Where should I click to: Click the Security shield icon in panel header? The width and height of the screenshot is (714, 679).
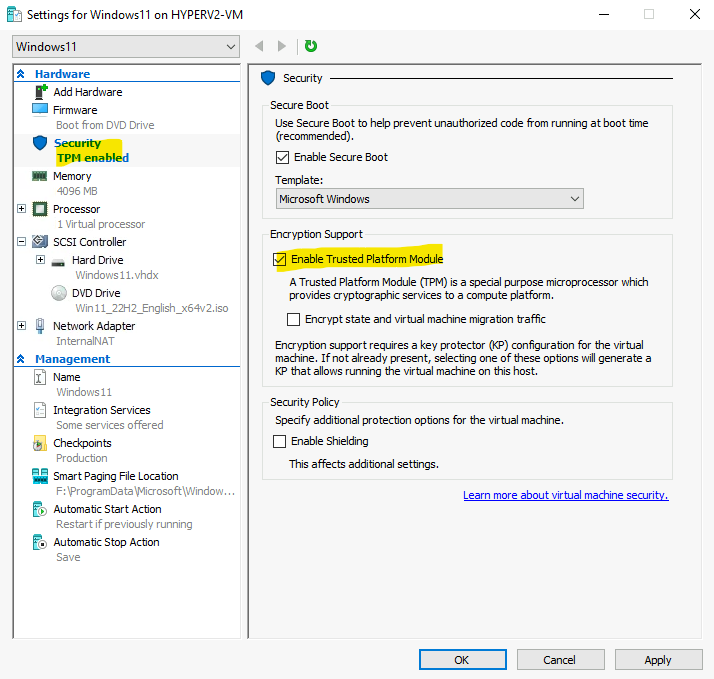(x=268, y=78)
